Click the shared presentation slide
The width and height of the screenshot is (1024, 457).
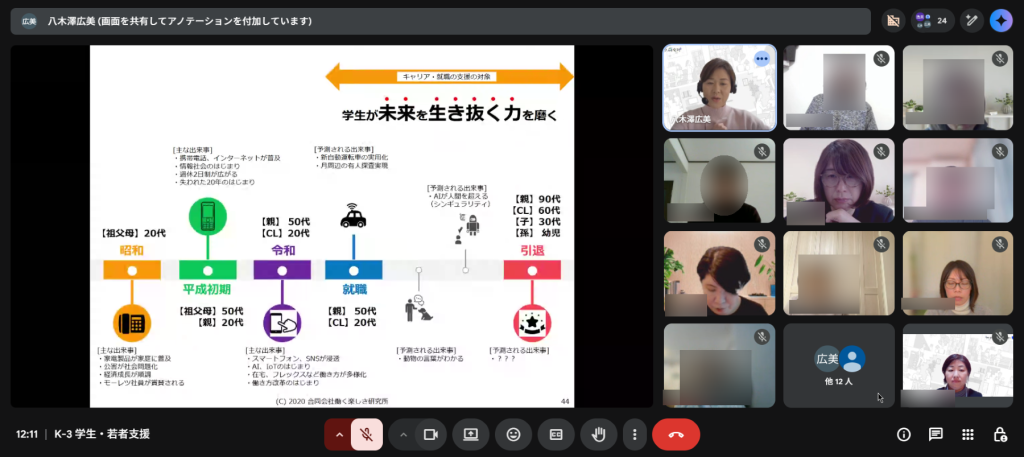click(x=331, y=226)
